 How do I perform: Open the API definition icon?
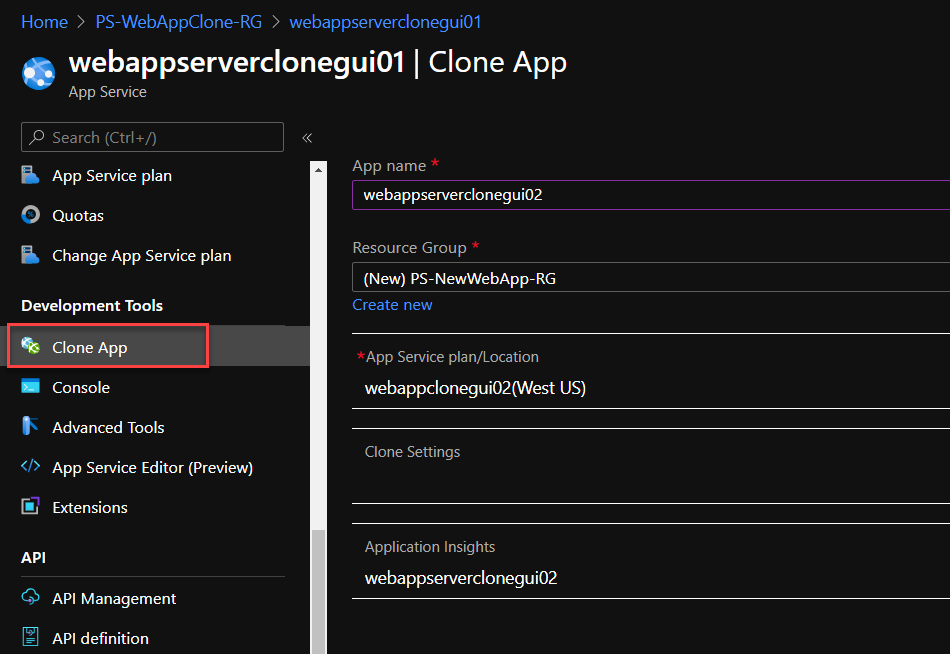(31, 637)
